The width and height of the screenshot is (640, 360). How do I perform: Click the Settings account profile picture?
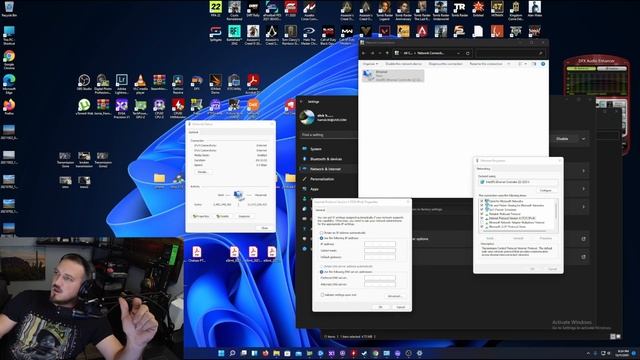[x=307, y=117]
